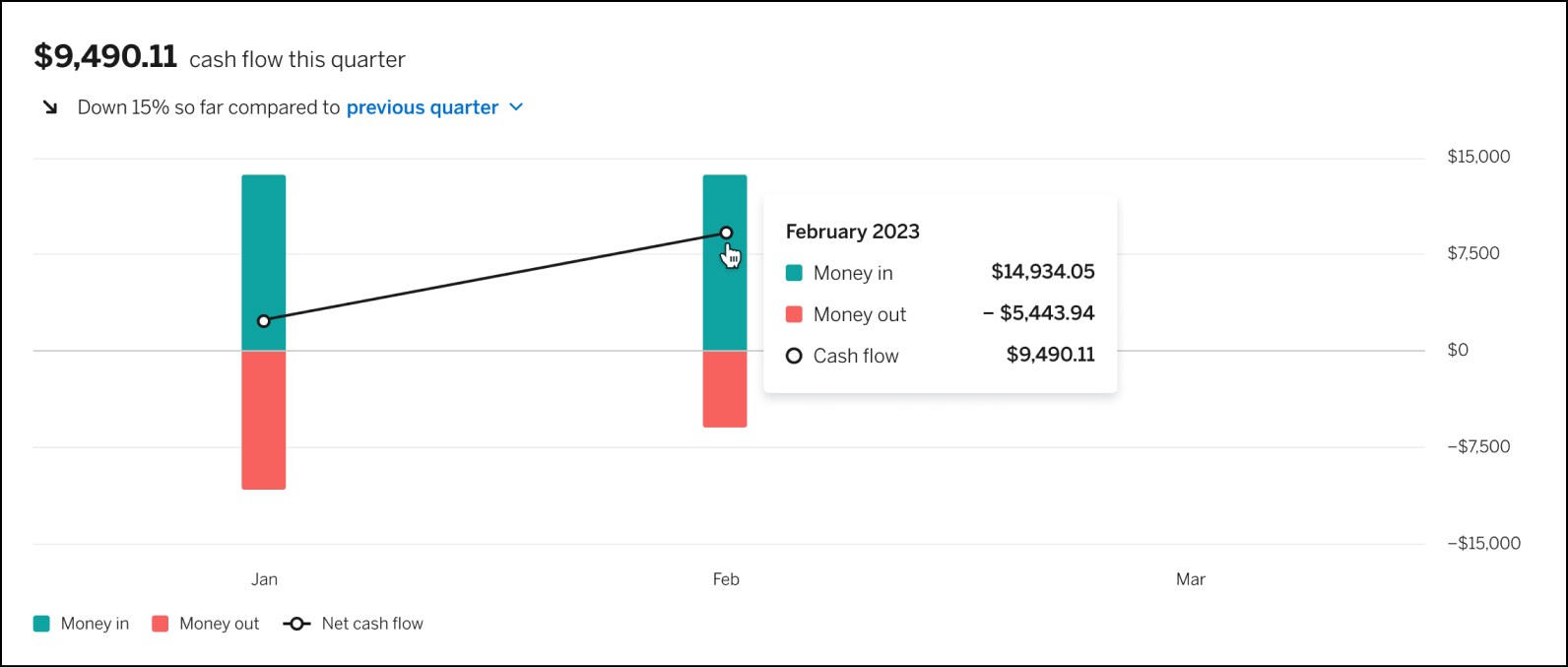This screenshot has height=668, width=1568.
Task: Select the Net cash flow legend marker
Action: click(295, 623)
